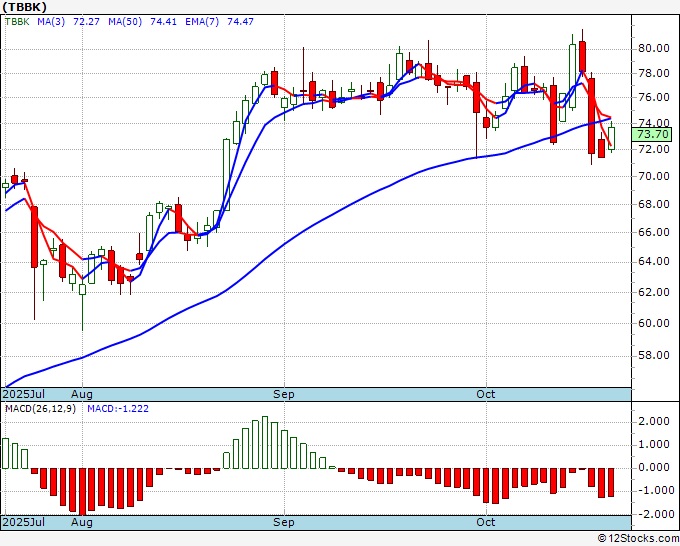This screenshot has width=680, height=546.
Task: Click the MACD(26,12,9) indicator label
Action: point(40,409)
